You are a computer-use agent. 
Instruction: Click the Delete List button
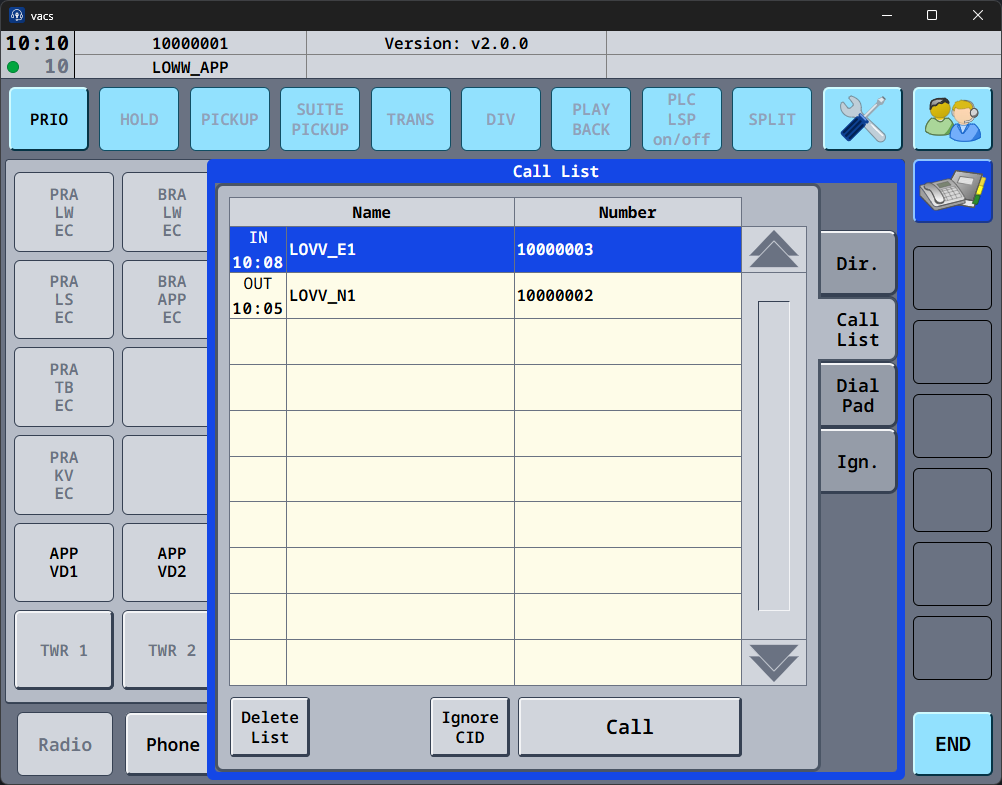coord(269,727)
